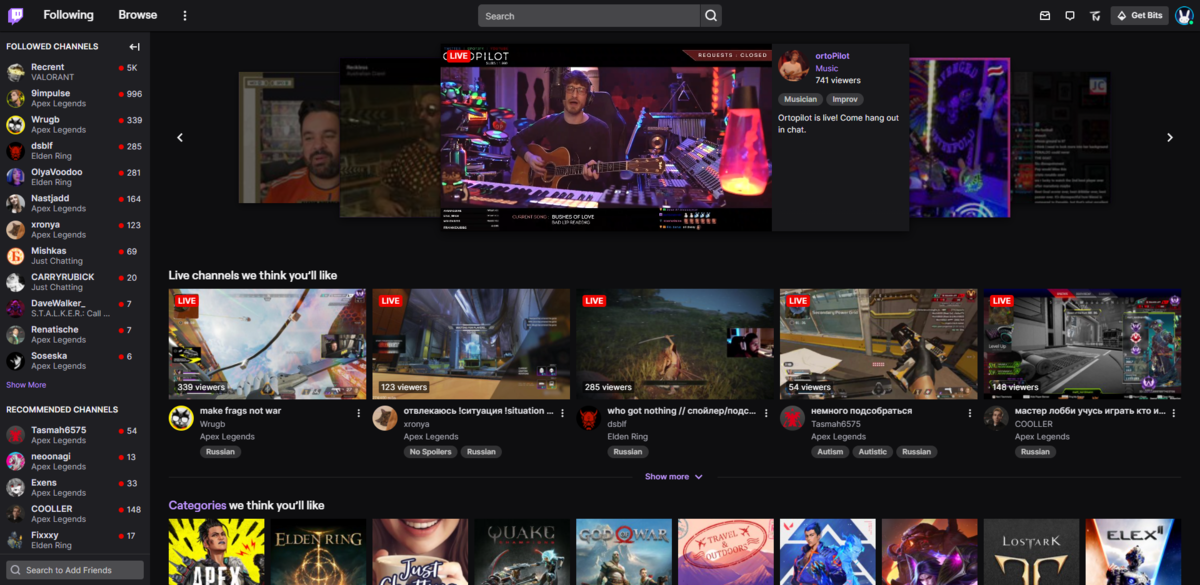Open the Twitch home logo
Image resolution: width=1200 pixels, height=585 pixels.
[x=16, y=15]
